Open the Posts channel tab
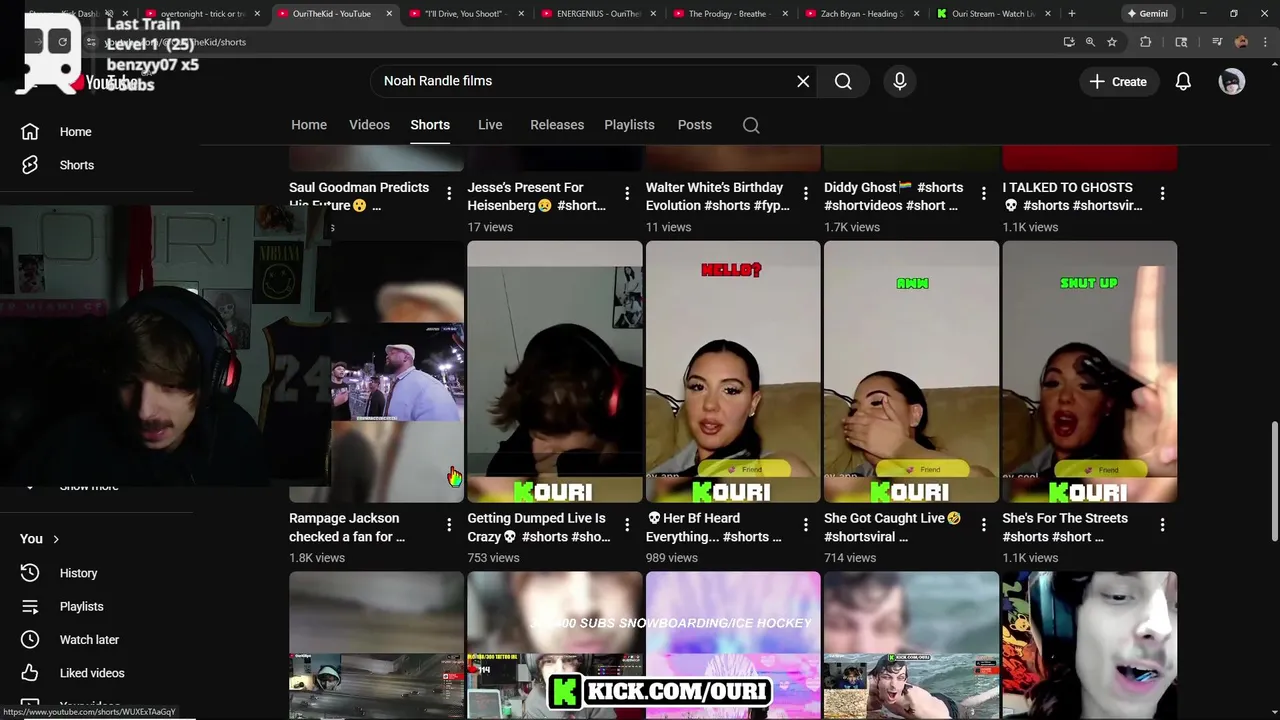 tap(694, 125)
